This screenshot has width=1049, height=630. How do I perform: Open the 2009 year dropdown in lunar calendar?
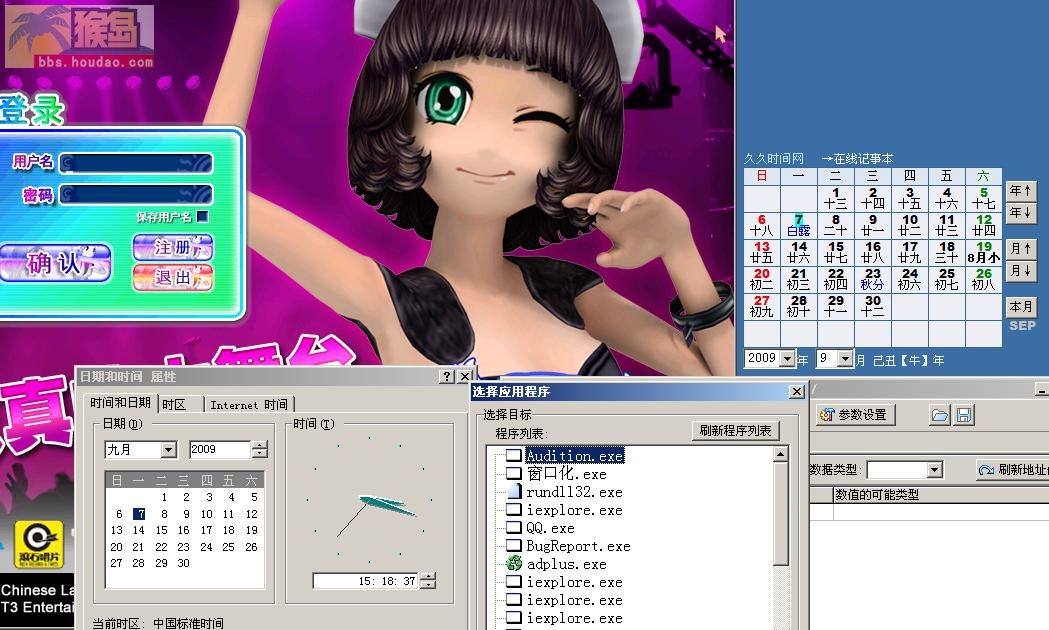pos(787,358)
